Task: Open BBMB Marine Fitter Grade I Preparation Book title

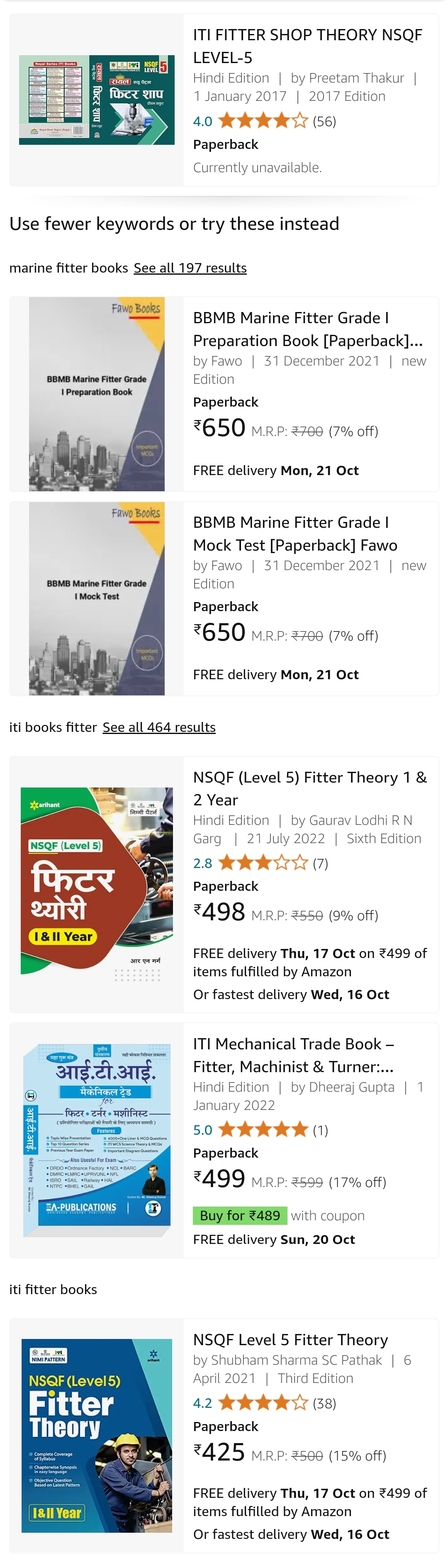Action: click(x=308, y=329)
